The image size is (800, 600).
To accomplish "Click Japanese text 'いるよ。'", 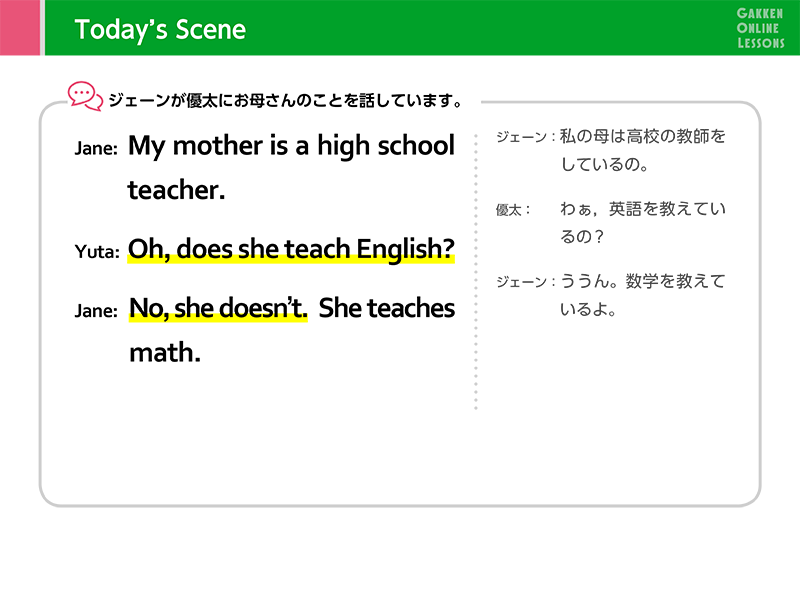I will click(x=589, y=309).
